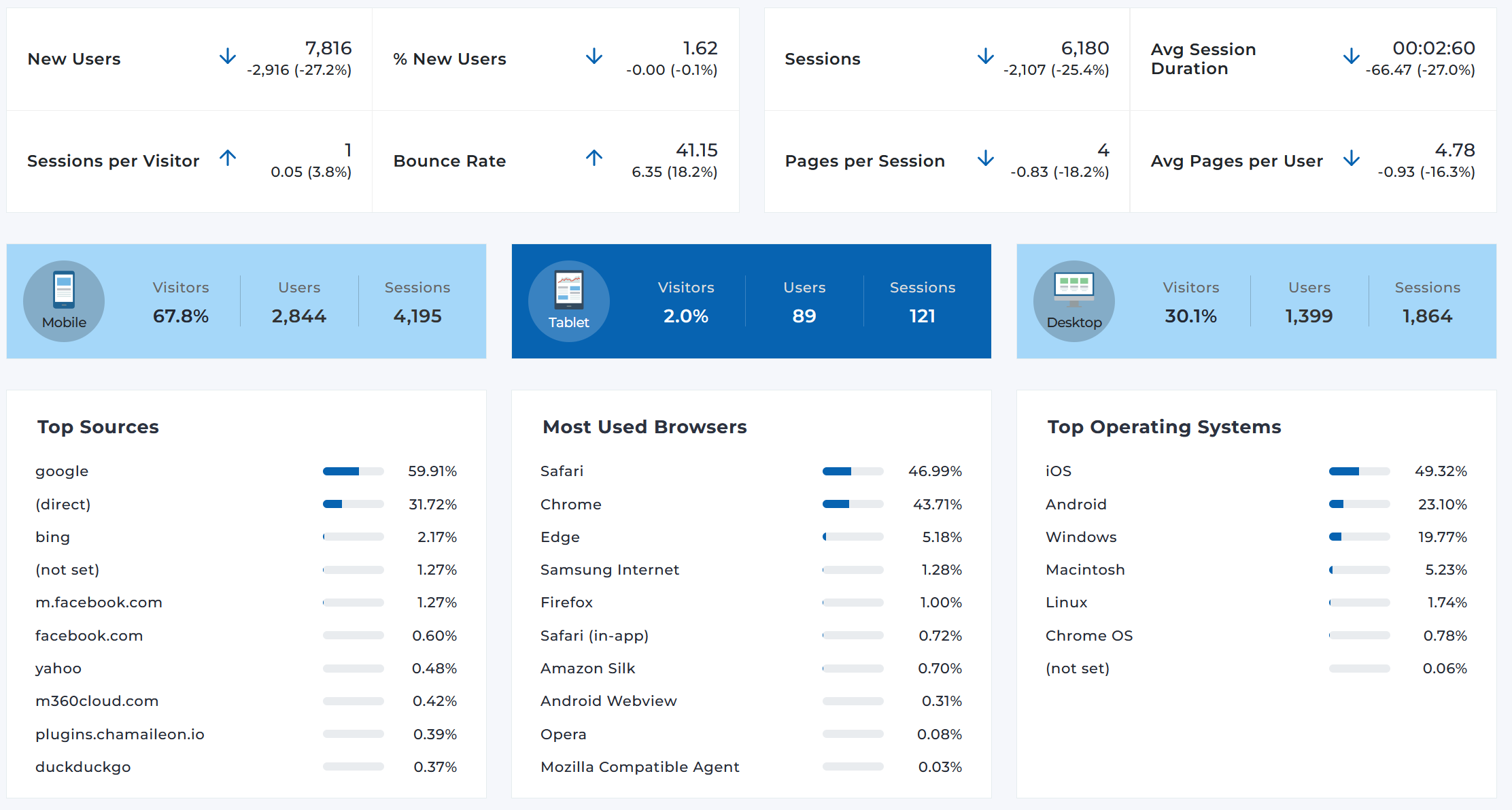The width and height of the screenshot is (1512, 810).
Task: Click the downward arrow beside Avg Pages per User
Action: 1352,158
